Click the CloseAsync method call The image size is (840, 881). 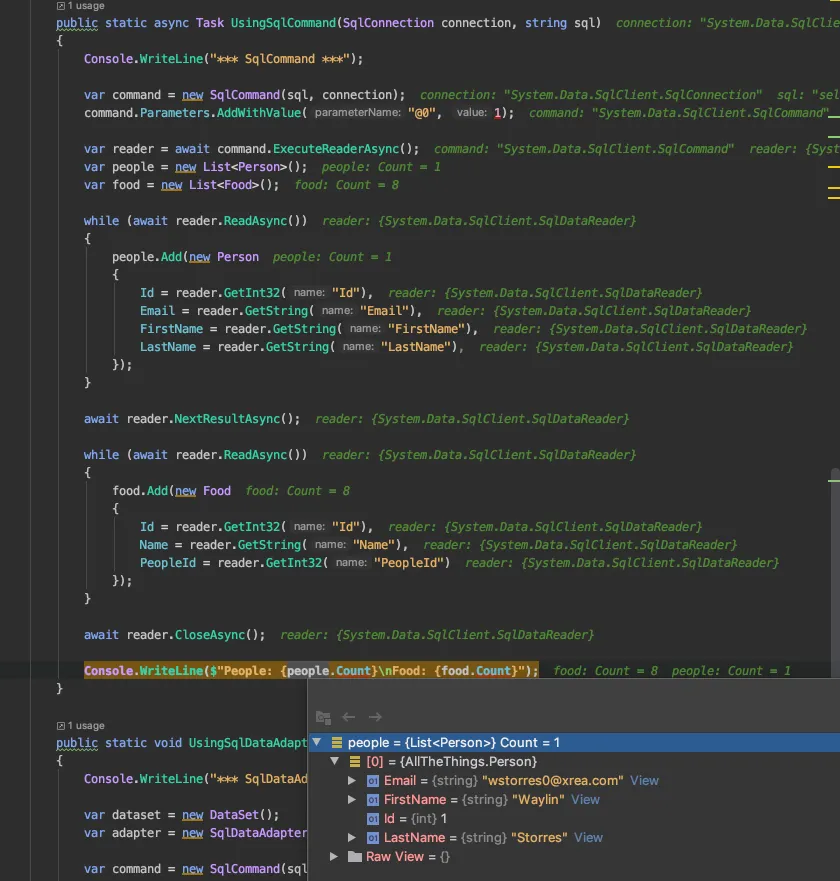pyautogui.click(x=210, y=635)
